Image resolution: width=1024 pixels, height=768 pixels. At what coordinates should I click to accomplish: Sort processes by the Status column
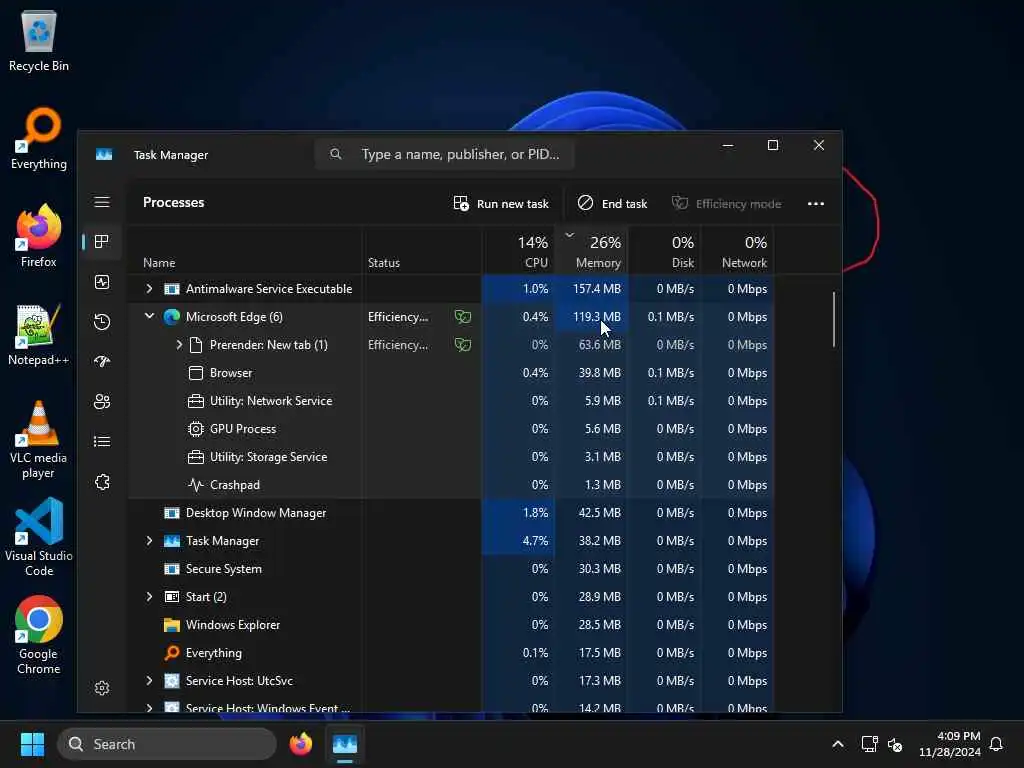tap(422, 250)
